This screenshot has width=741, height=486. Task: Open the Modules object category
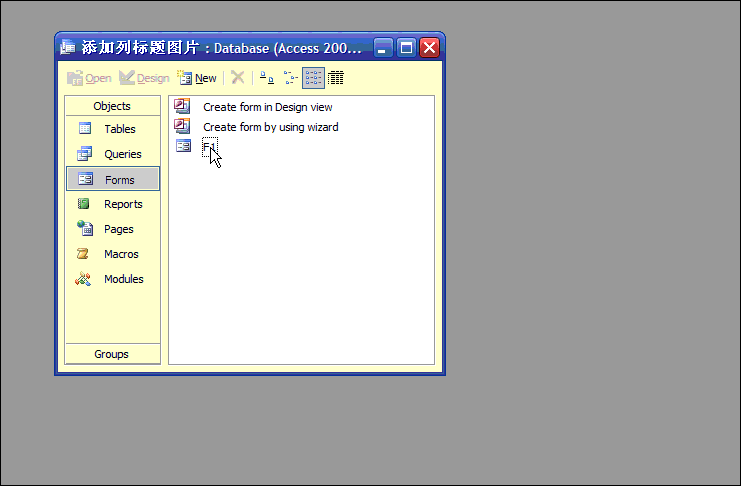[x=112, y=279]
